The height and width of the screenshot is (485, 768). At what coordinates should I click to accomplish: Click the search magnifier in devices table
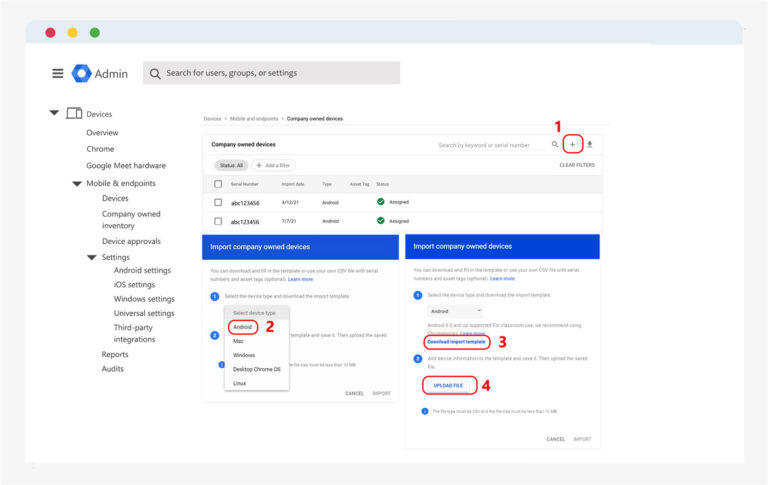[x=556, y=145]
